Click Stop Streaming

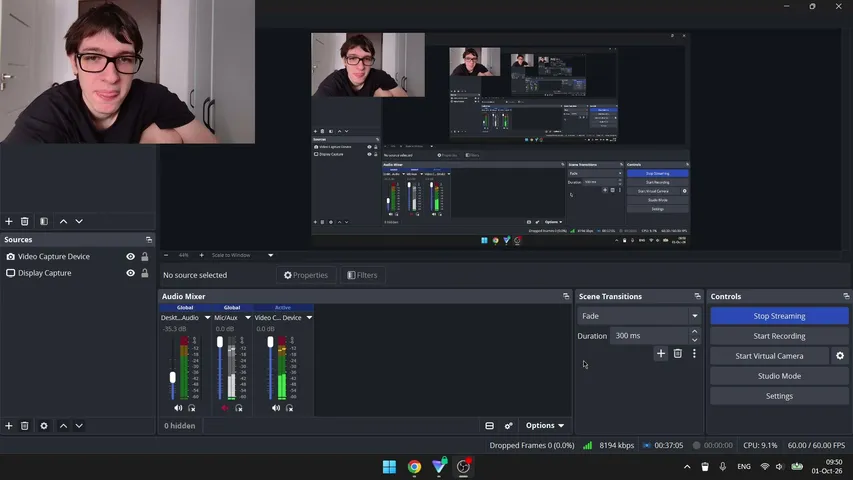tap(779, 316)
